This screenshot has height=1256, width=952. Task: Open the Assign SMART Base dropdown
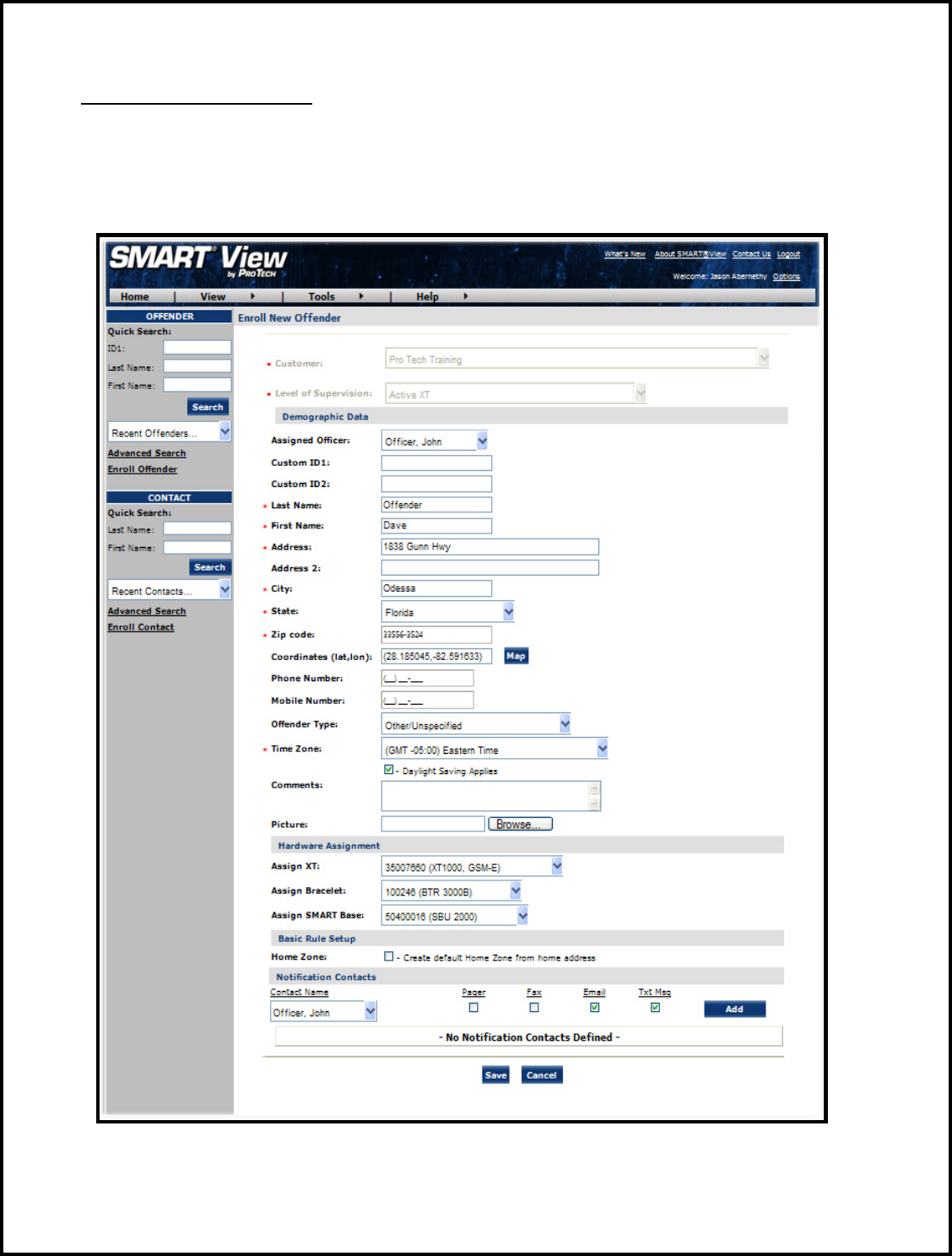click(x=455, y=916)
